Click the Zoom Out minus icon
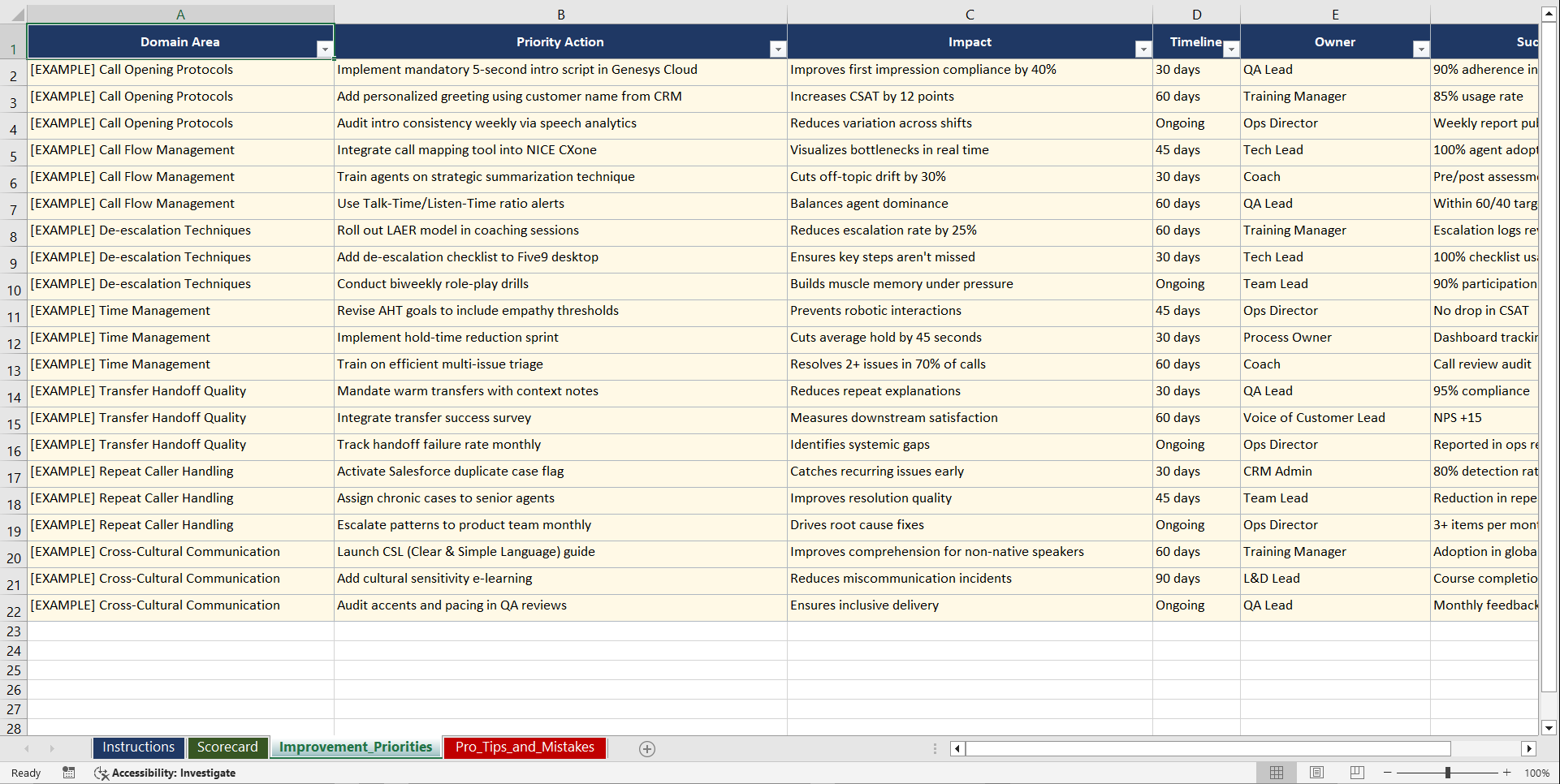 [x=1389, y=773]
